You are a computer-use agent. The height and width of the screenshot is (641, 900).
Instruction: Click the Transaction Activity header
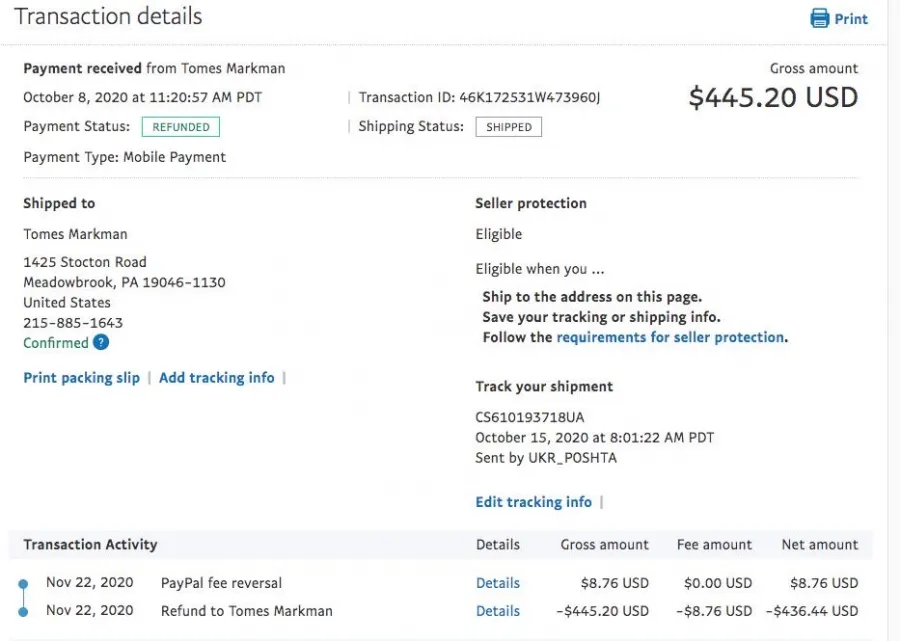(90, 545)
